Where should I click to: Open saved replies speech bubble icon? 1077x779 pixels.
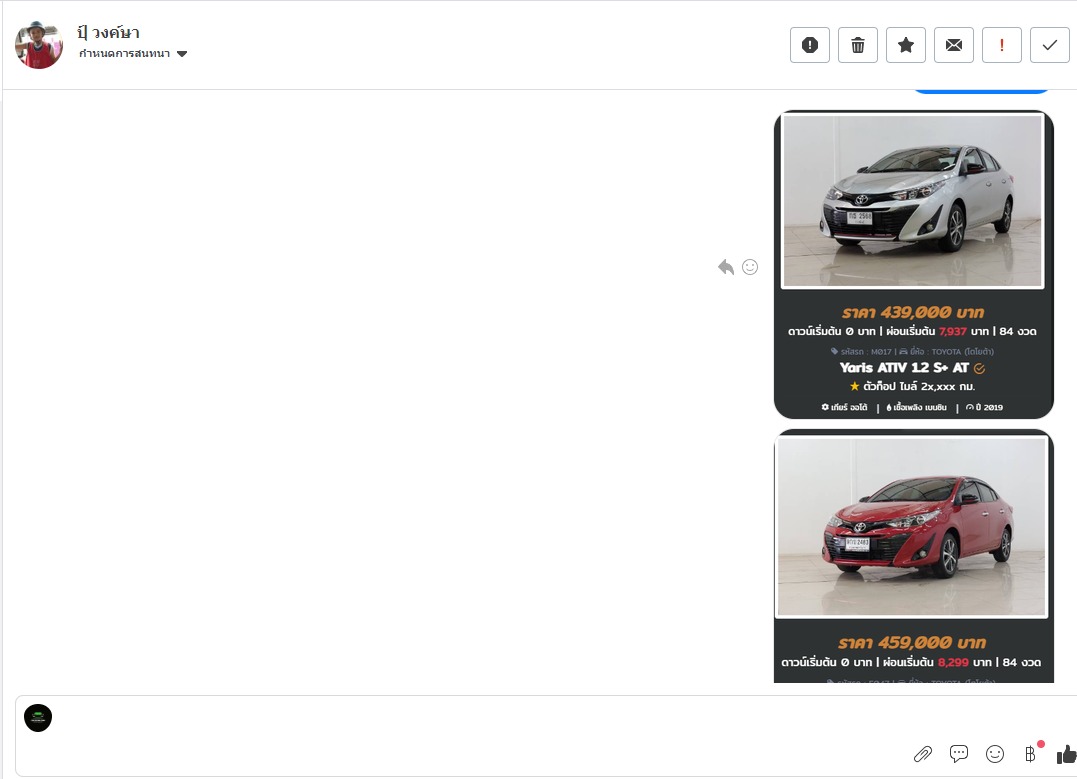point(959,754)
